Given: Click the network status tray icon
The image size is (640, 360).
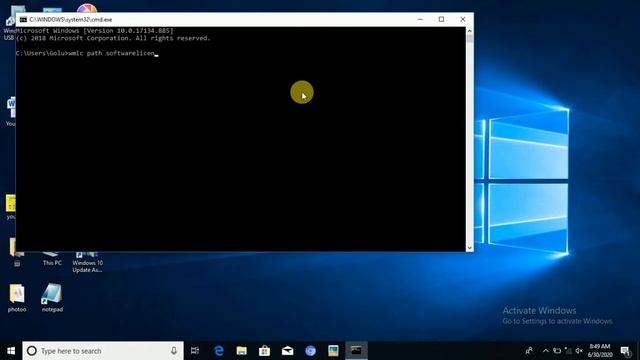Looking at the screenshot, I should coord(568,351).
